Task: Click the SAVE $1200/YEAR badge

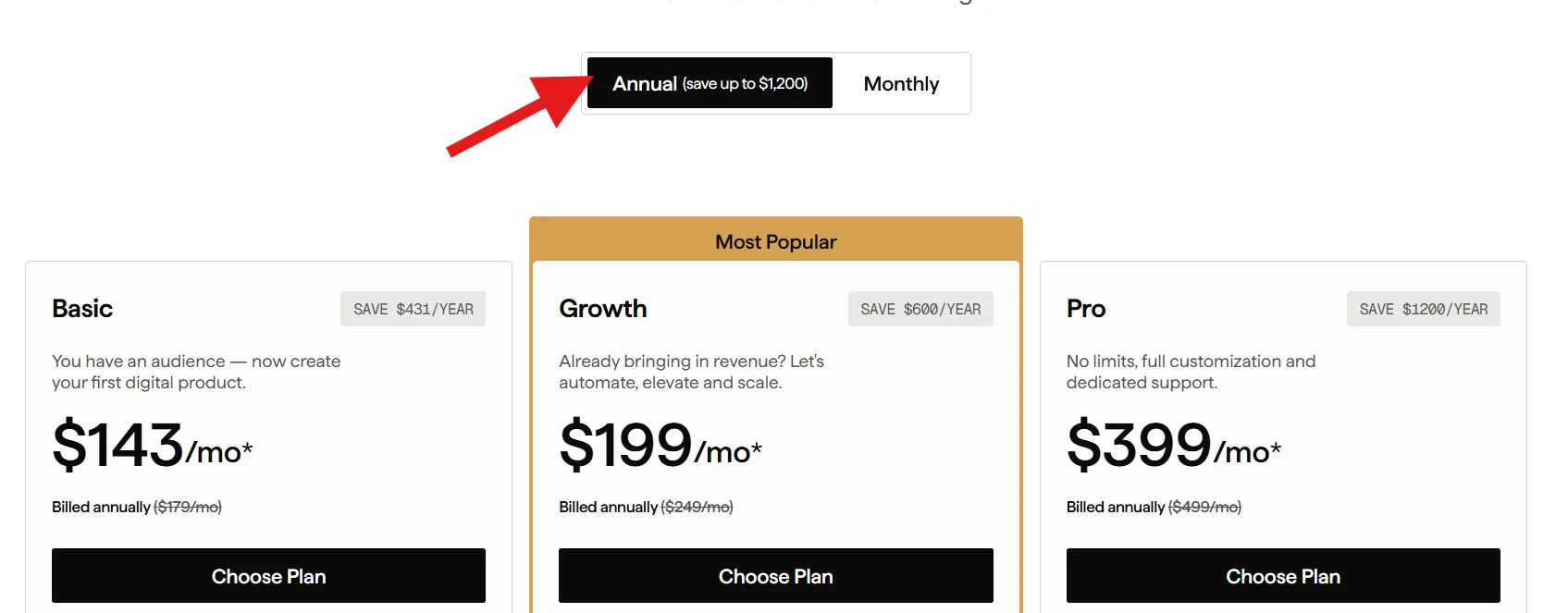Action: [1423, 309]
